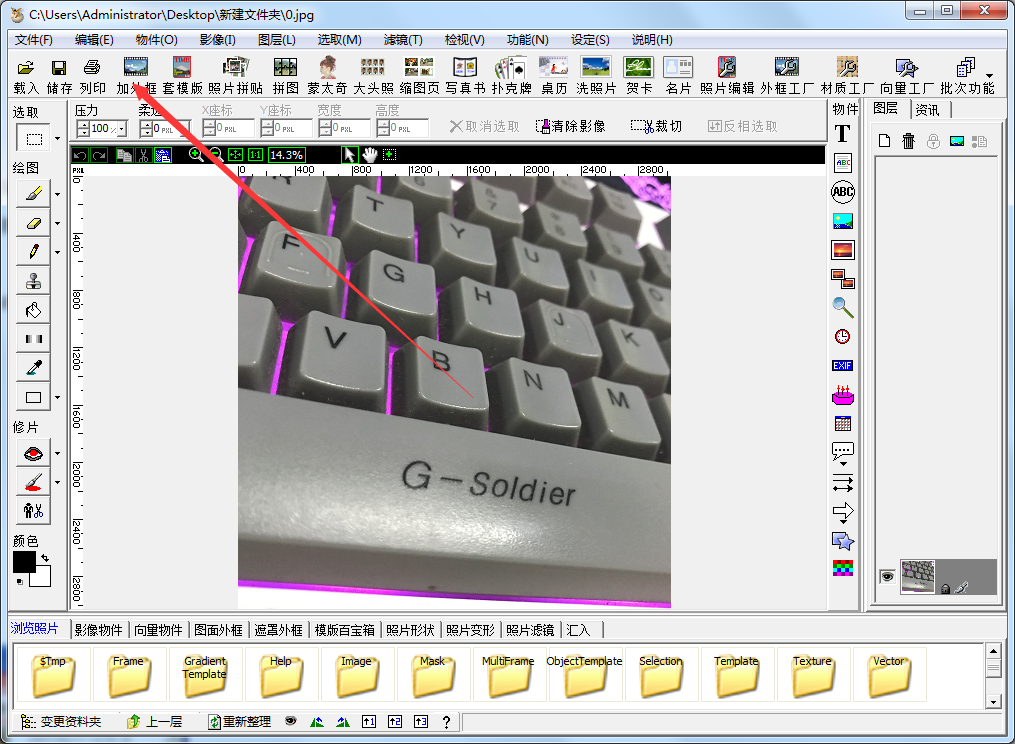The image size is (1015, 744).
Task: Open the 照片拼贴 collage tool
Action: (x=236, y=76)
